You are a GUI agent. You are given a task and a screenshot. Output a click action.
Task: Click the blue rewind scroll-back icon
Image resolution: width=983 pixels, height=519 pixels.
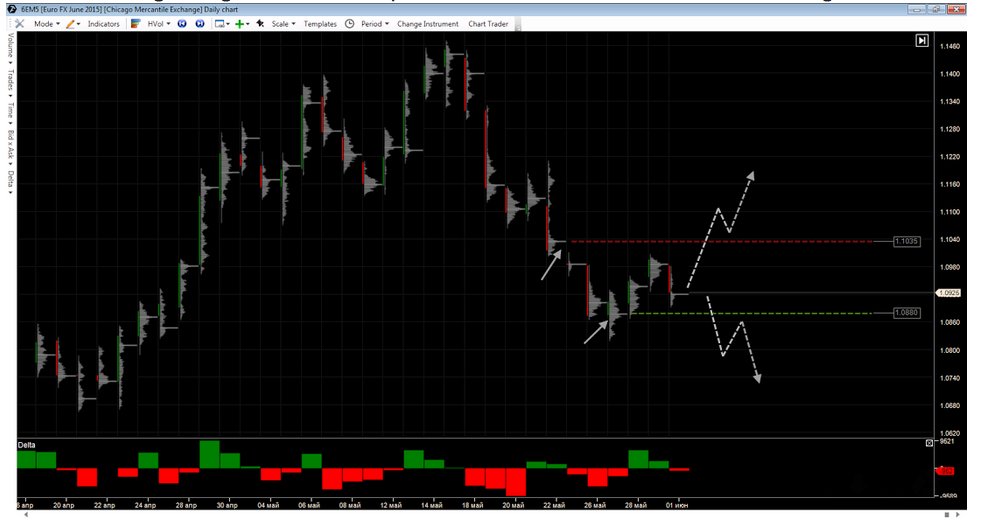182,24
